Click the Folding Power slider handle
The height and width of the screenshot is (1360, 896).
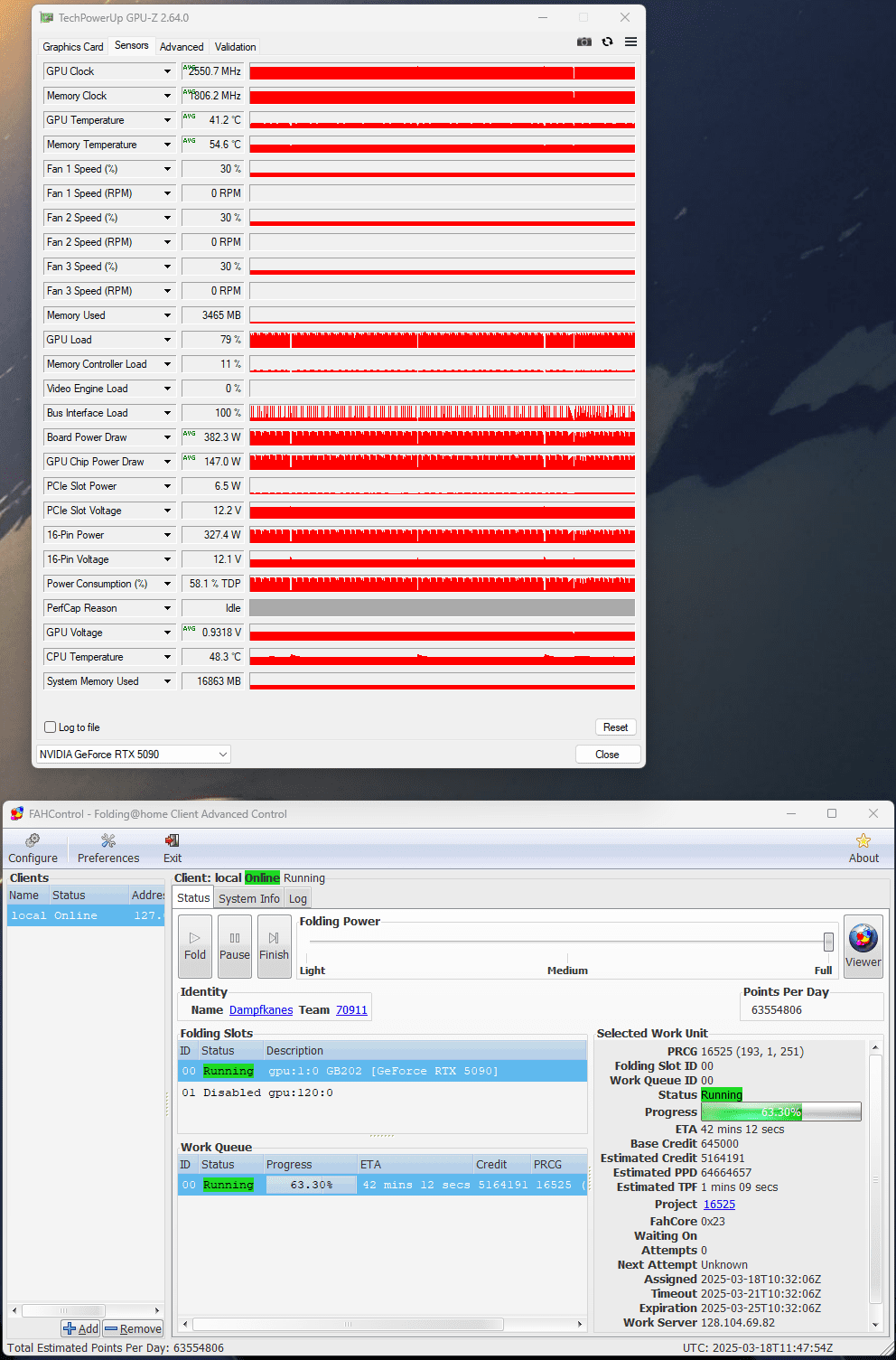828,942
